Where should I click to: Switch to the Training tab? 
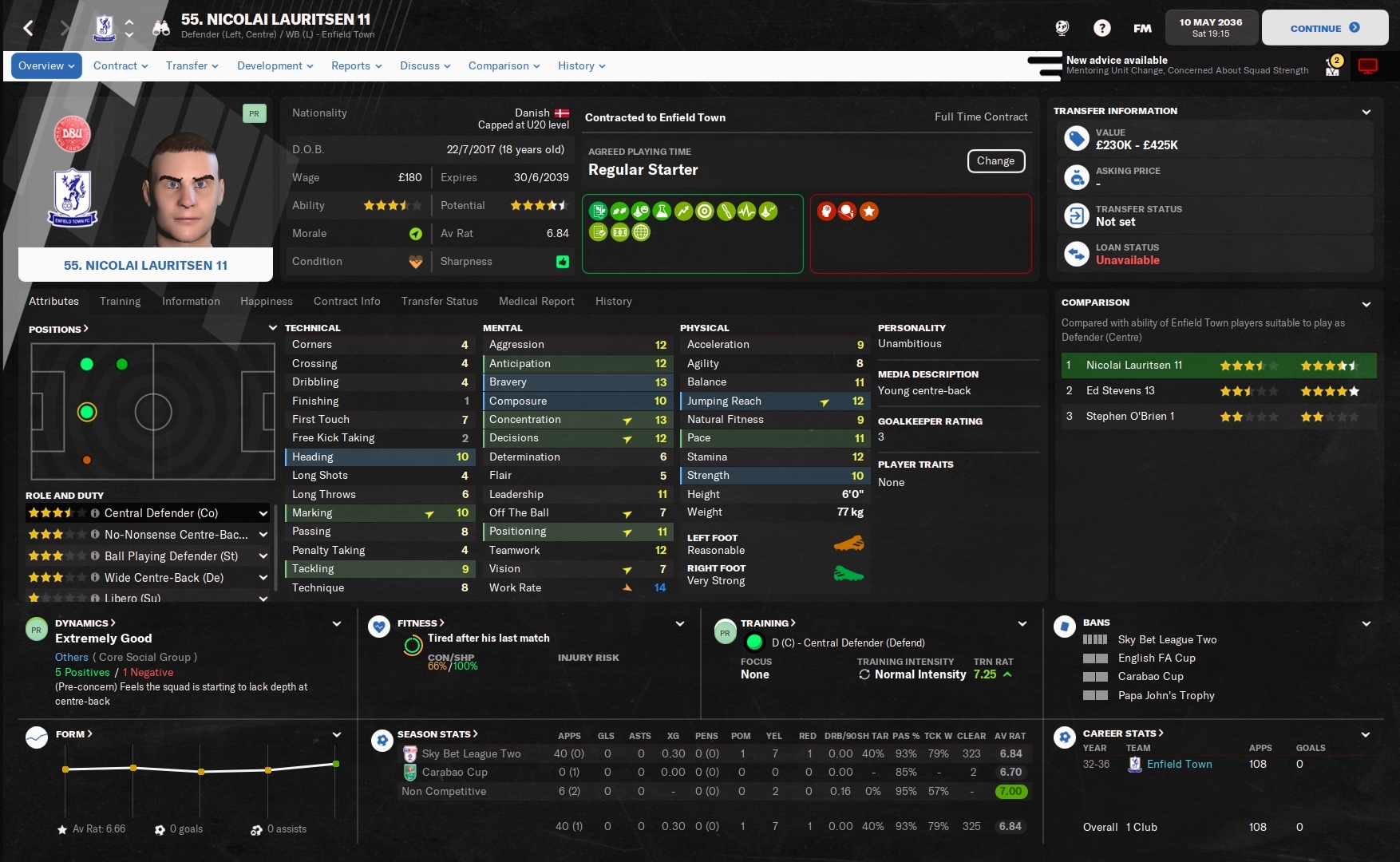[x=121, y=302]
